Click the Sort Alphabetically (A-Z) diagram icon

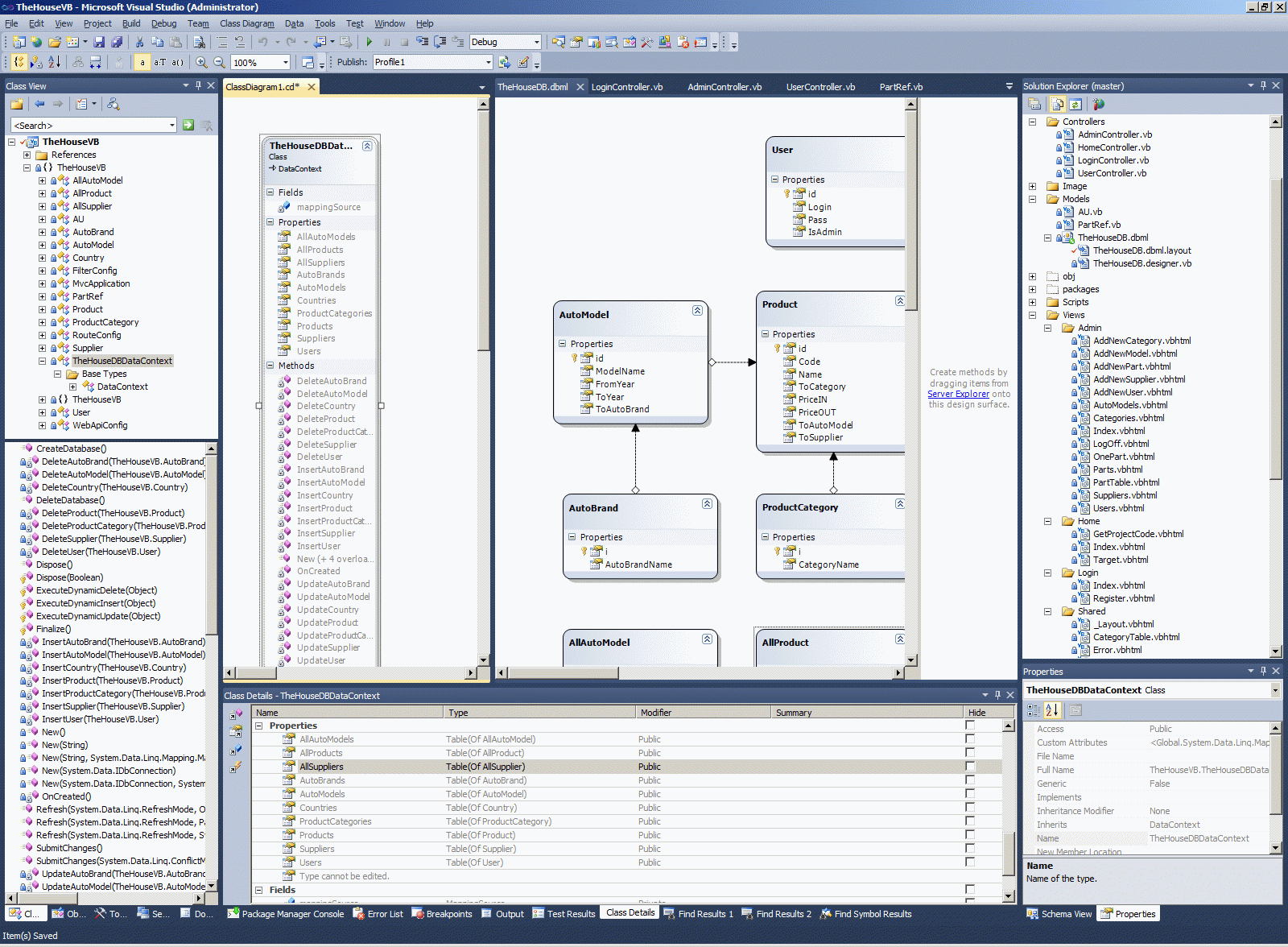tap(54, 62)
